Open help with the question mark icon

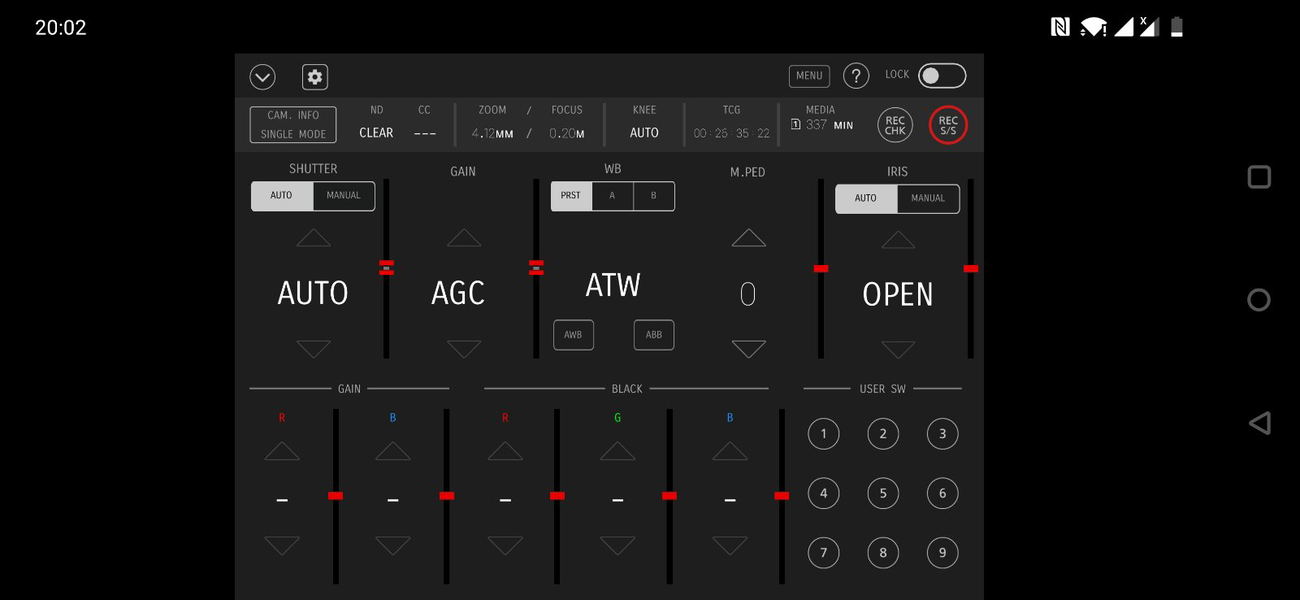point(856,76)
